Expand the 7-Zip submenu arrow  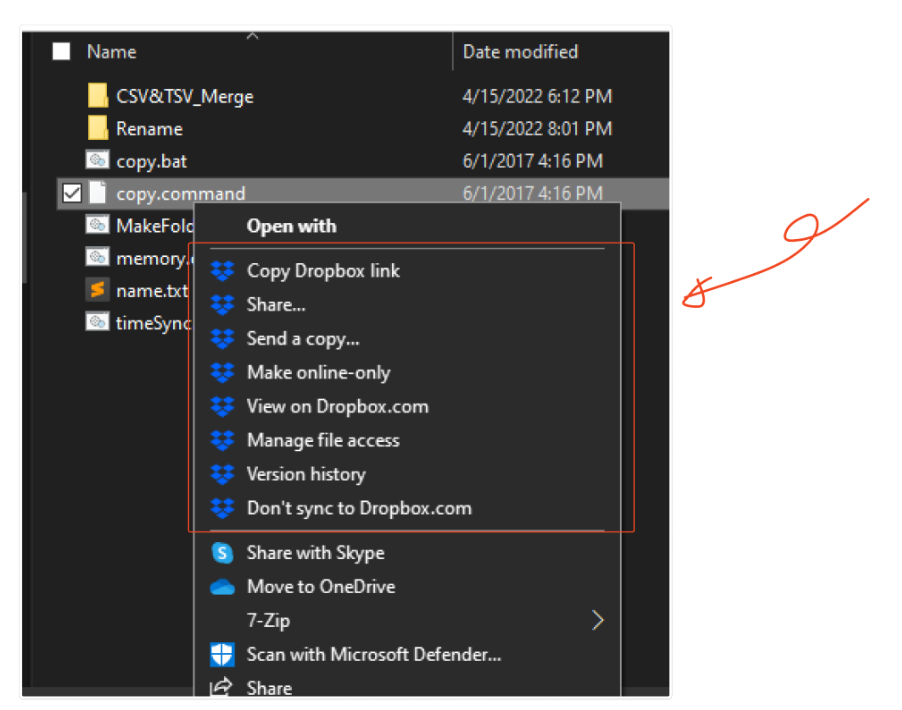597,621
